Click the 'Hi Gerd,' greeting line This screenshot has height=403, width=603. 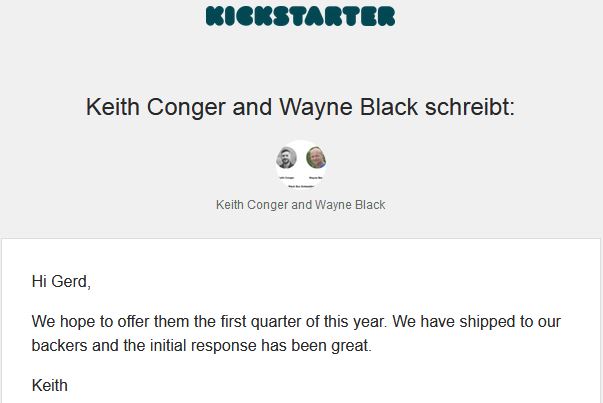[61, 281]
